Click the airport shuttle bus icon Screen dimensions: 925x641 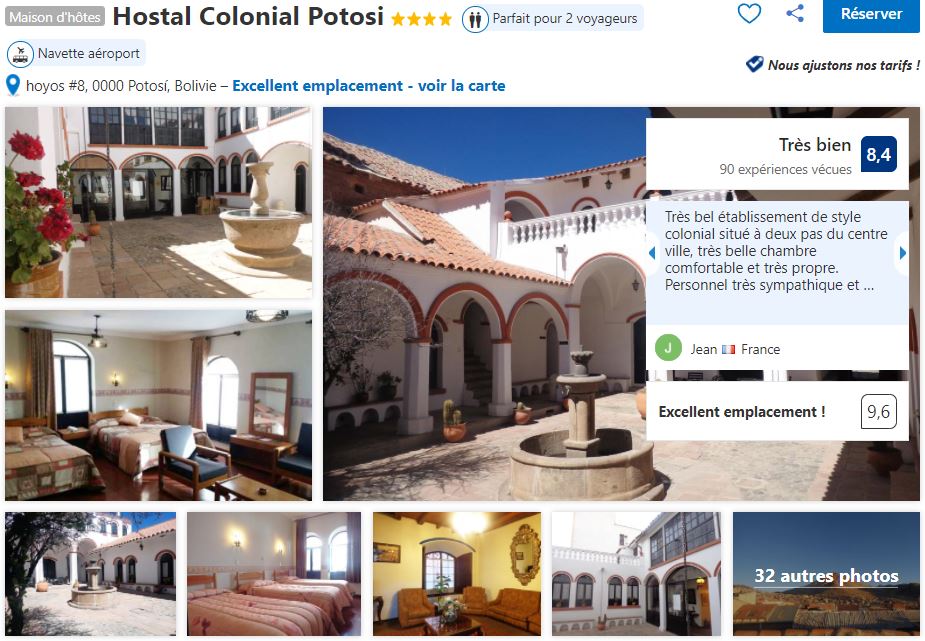pyautogui.click(x=20, y=54)
